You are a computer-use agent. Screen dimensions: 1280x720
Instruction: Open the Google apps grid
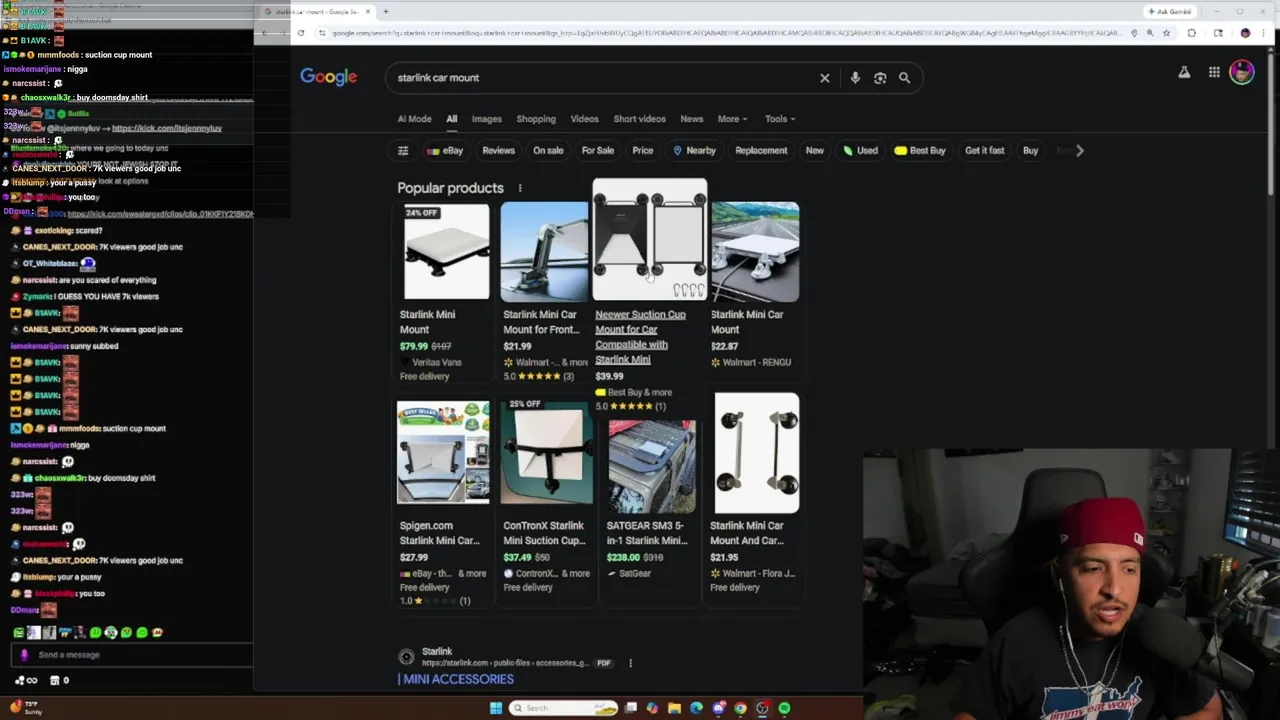coord(1213,72)
